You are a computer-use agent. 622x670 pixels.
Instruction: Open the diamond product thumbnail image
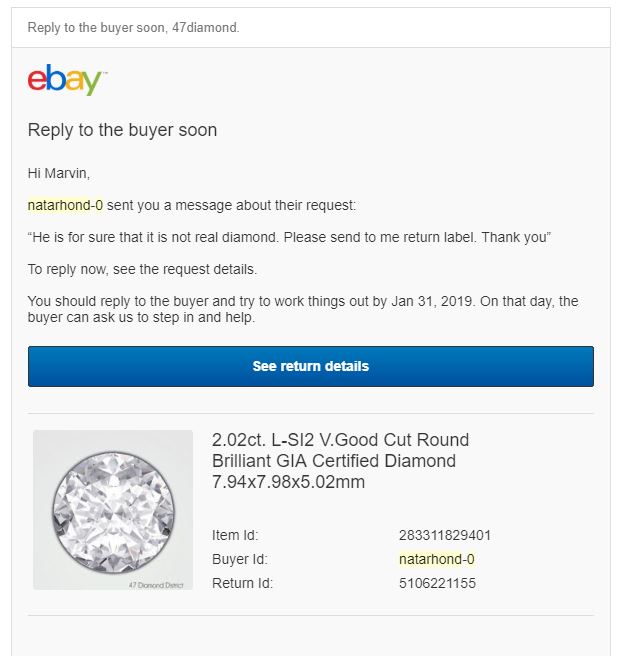113,510
